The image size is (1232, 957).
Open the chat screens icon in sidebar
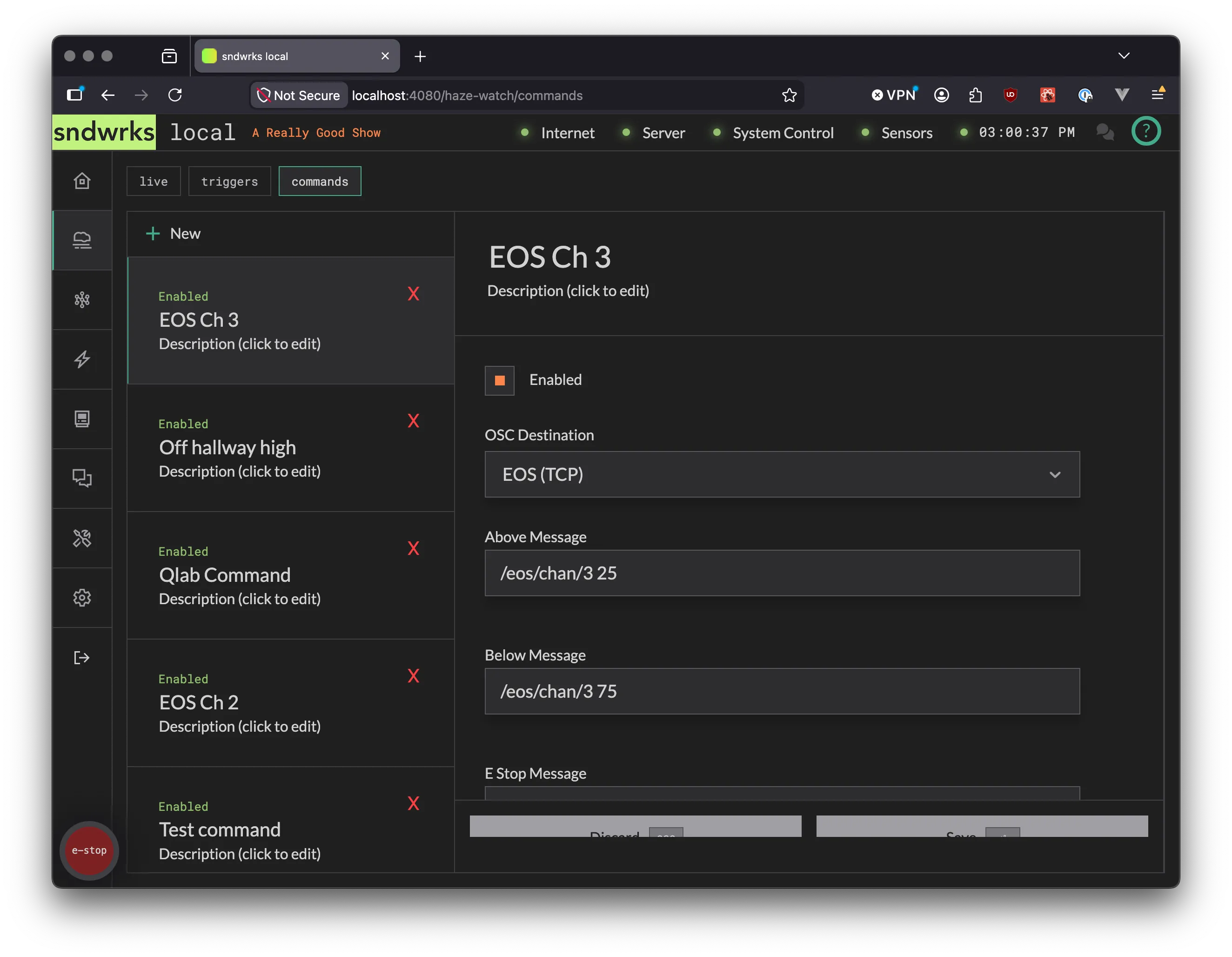(82, 478)
